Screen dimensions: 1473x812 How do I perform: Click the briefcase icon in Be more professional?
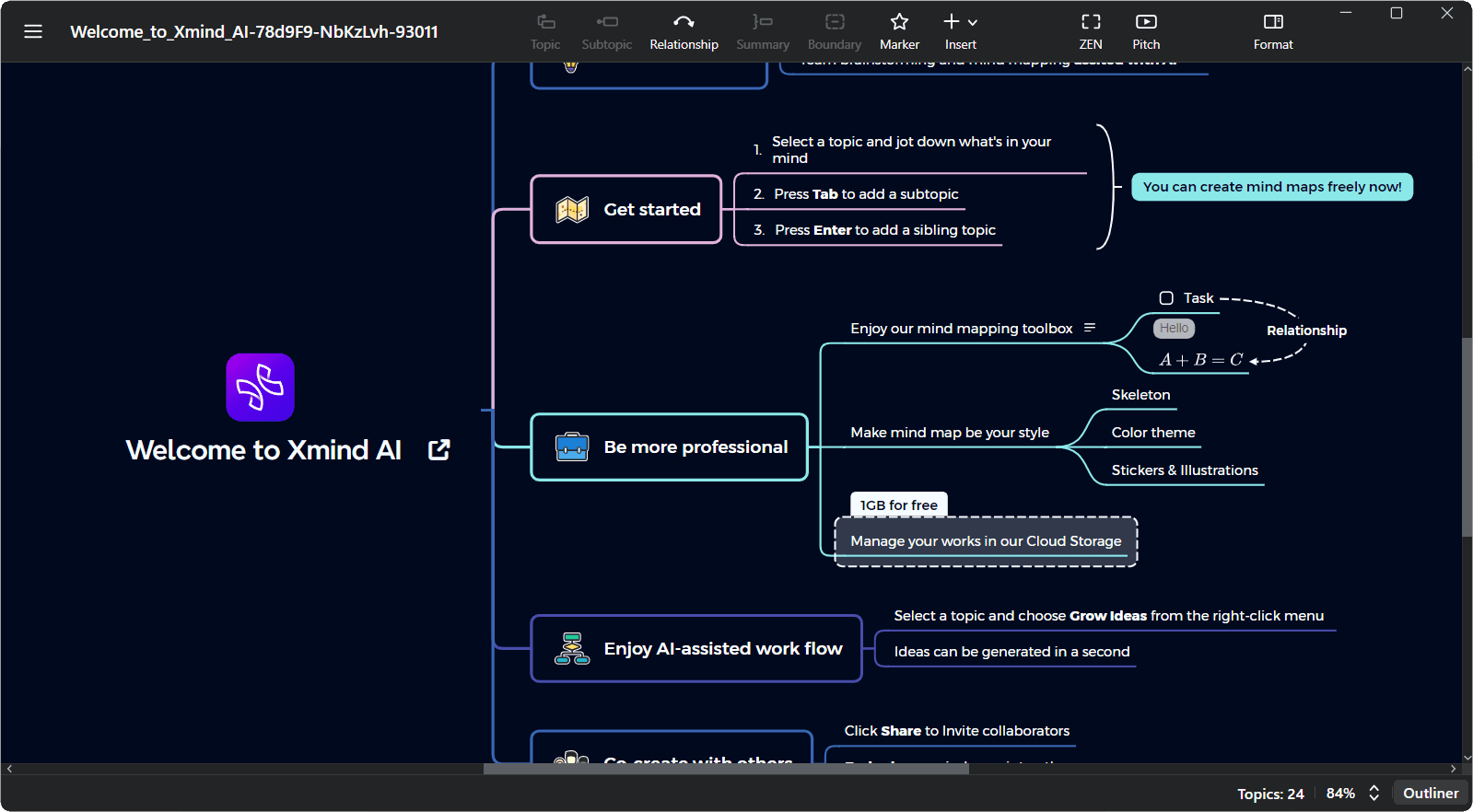point(572,447)
